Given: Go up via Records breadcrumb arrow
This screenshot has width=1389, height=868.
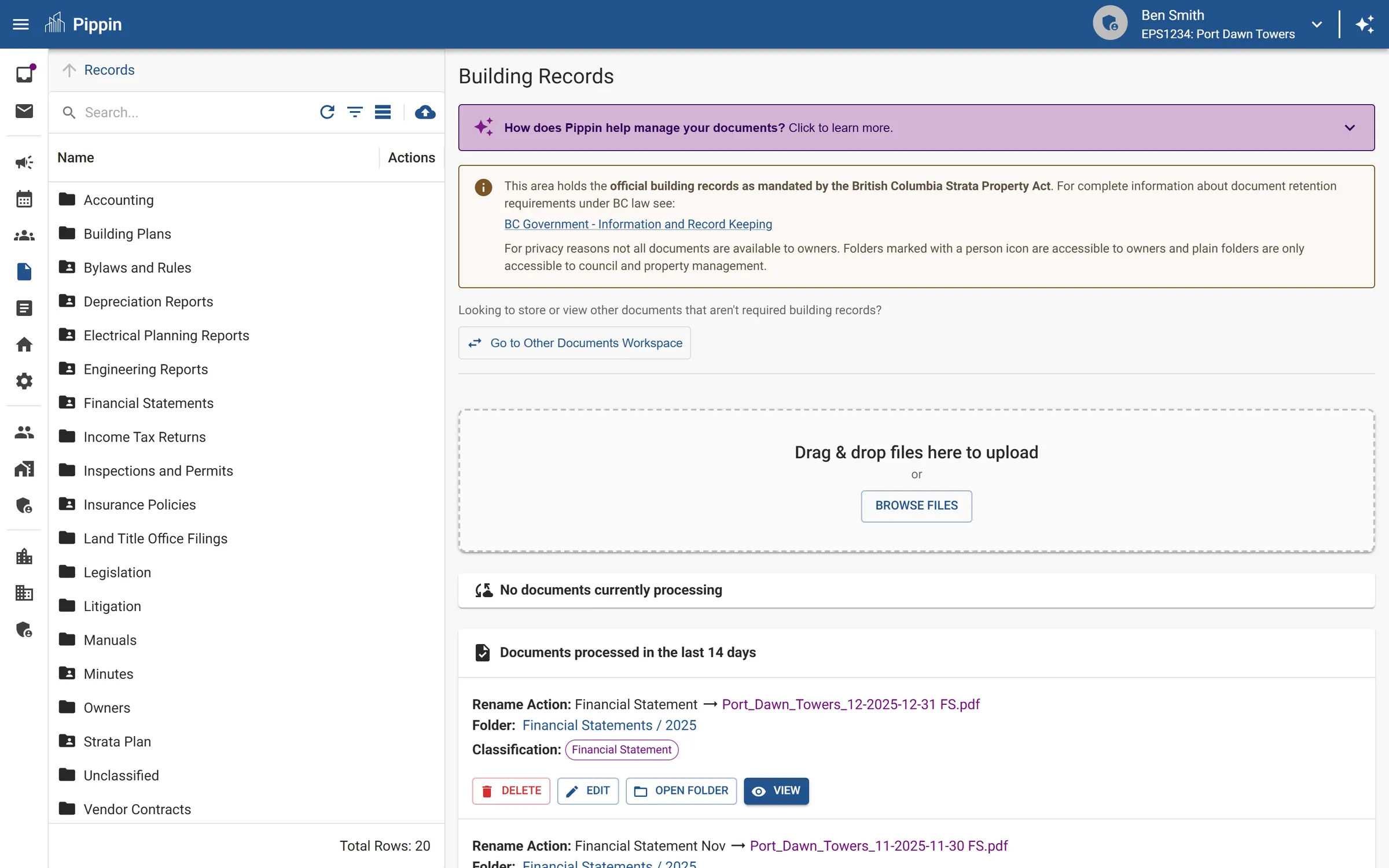Looking at the screenshot, I should (x=69, y=70).
